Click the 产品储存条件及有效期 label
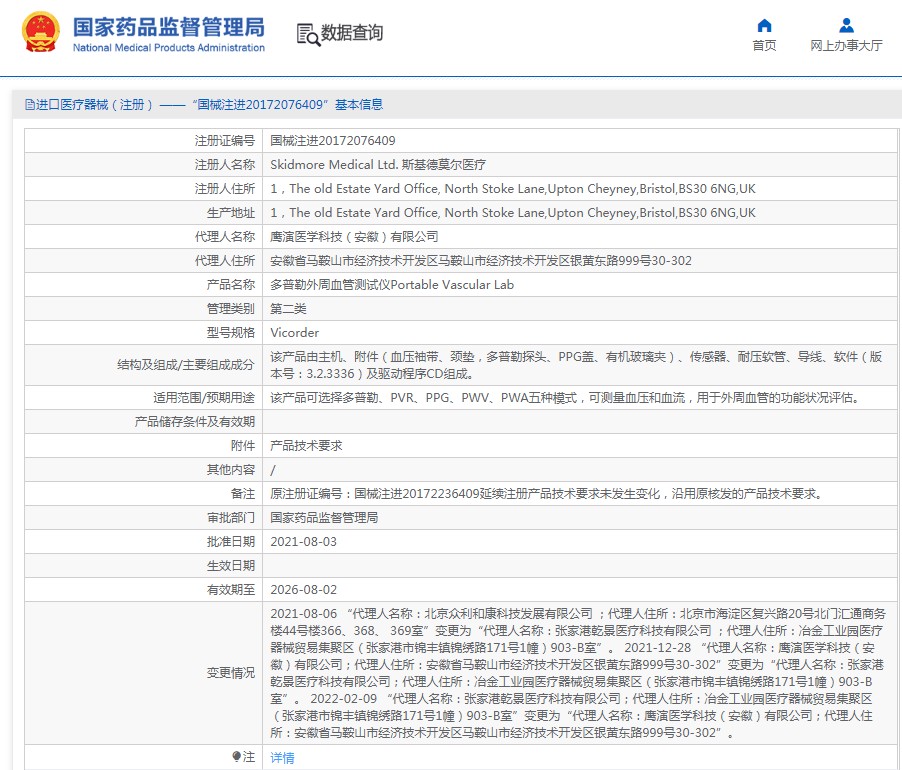The width and height of the screenshot is (902, 770). click(x=194, y=422)
